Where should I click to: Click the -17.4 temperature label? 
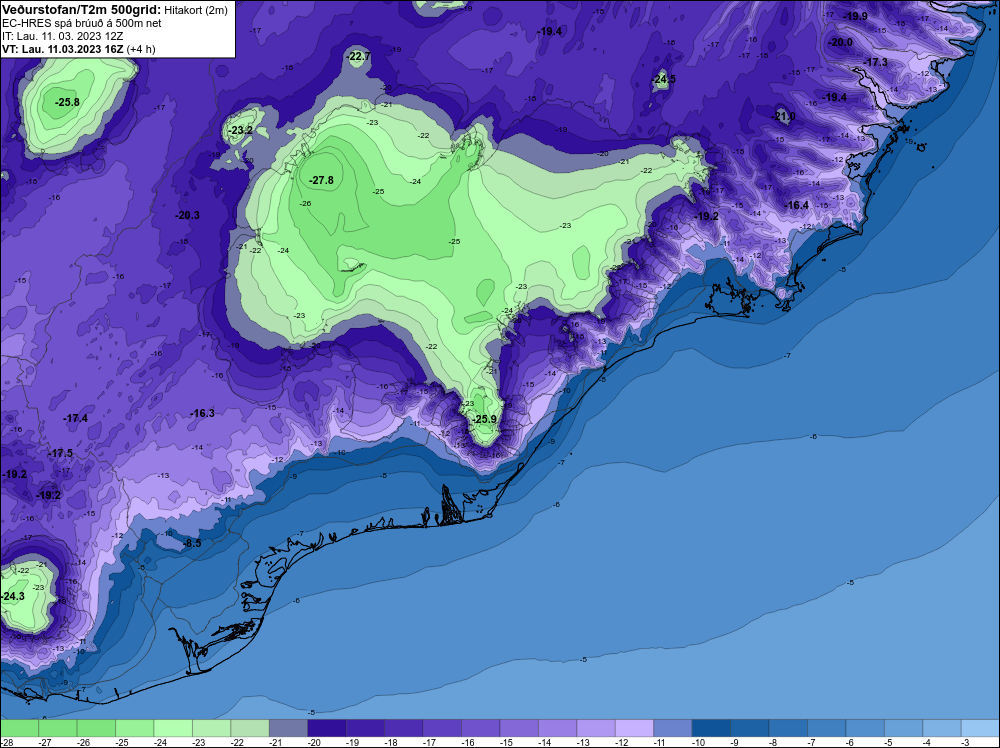pos(75,418)
